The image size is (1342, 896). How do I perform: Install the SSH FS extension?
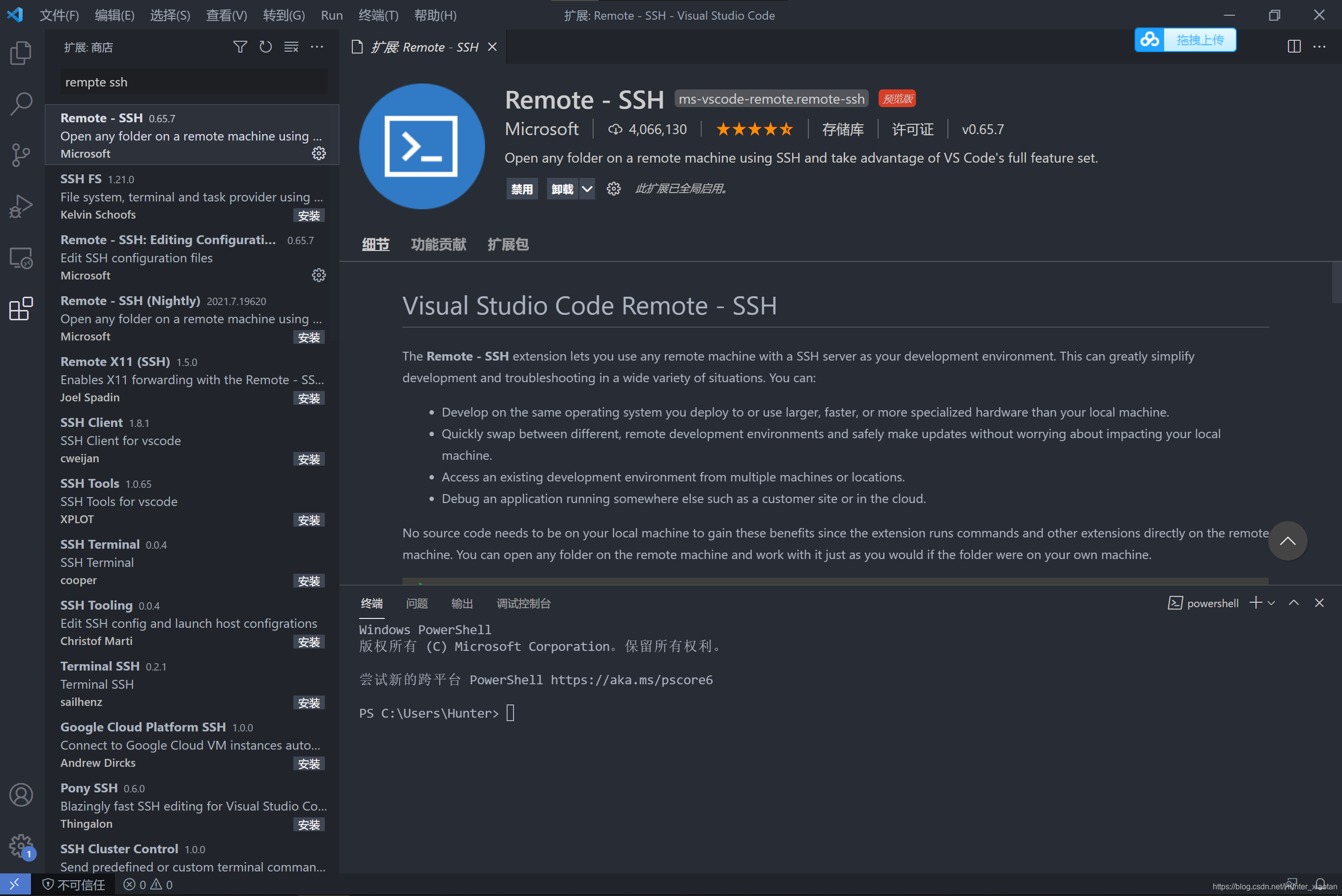tap(309, 216)
